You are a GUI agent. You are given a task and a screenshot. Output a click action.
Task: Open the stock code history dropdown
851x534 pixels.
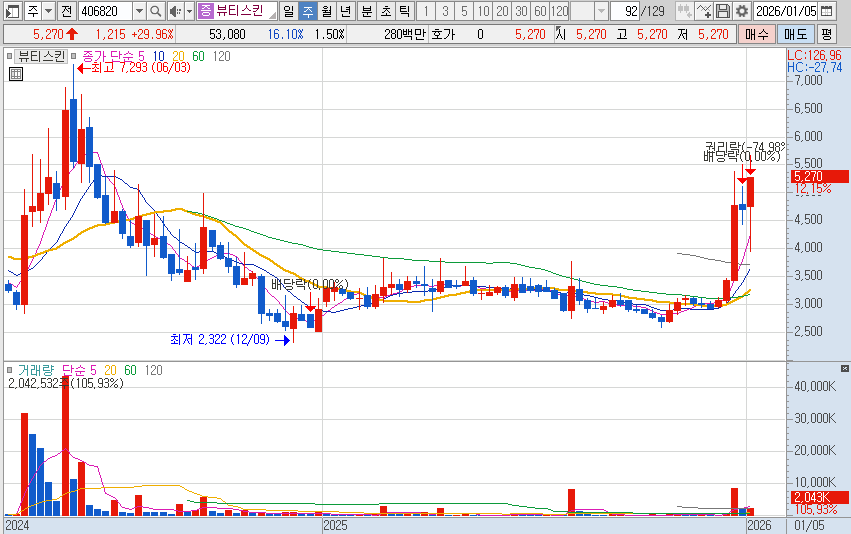[x=139, y=11]
